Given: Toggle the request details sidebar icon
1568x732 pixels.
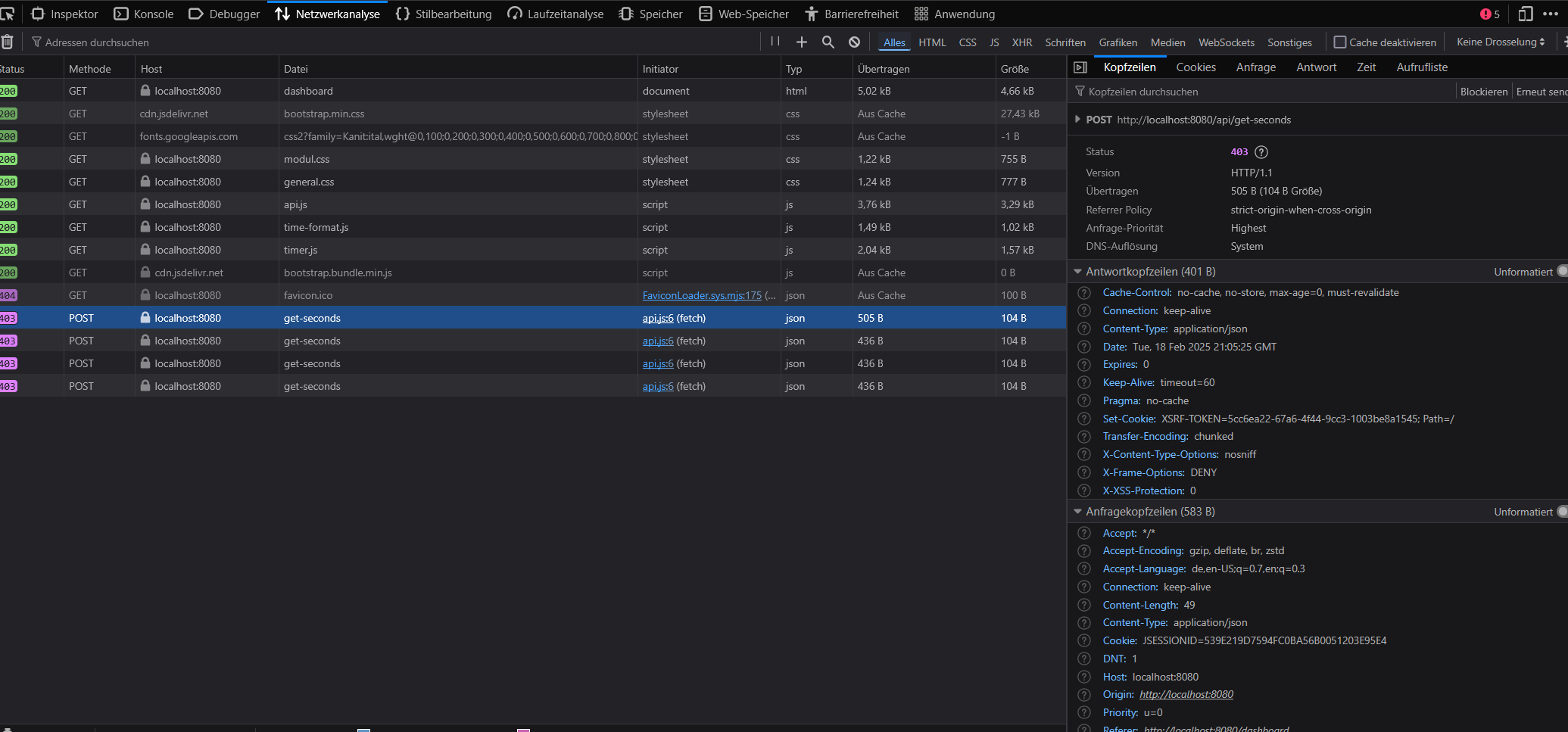Looking at the screenshot, I should click(1080, 67).
